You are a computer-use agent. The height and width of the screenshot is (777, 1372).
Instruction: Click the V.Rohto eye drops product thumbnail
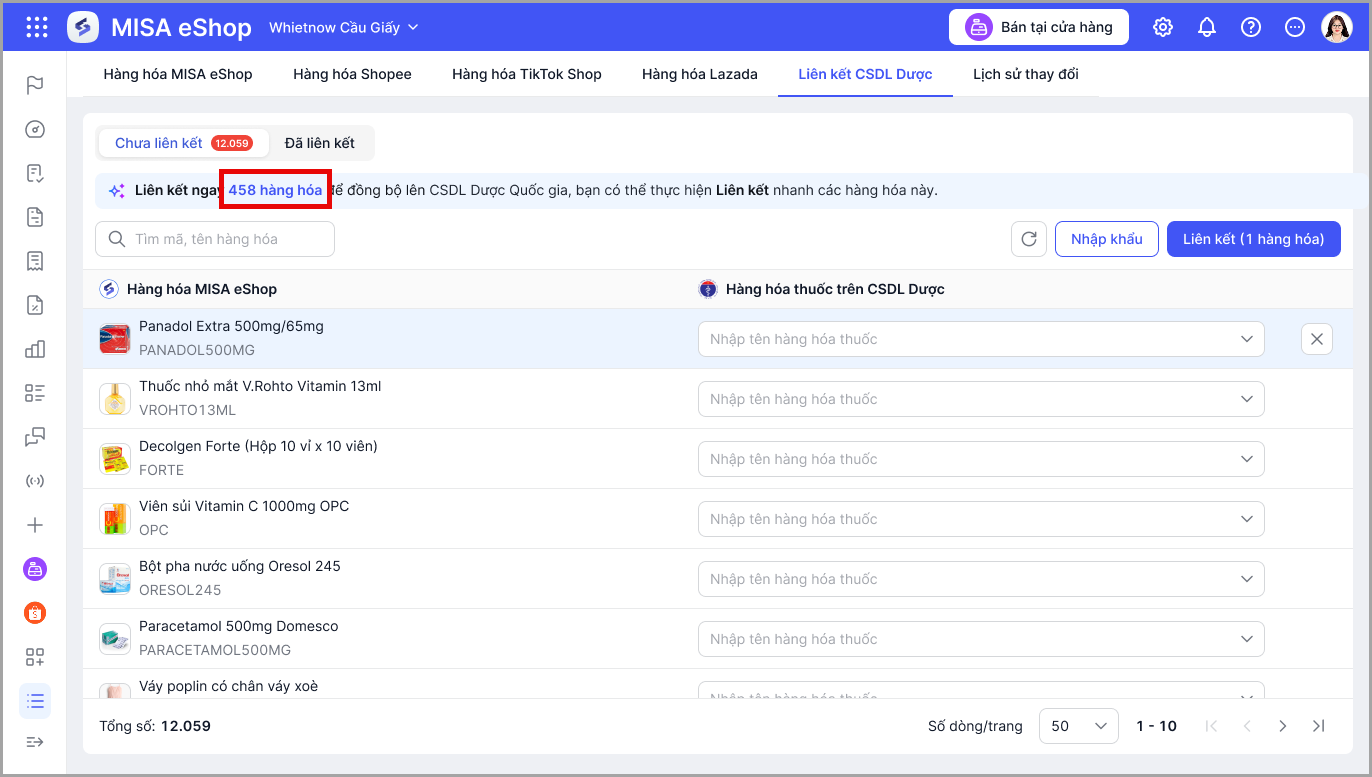[x=115, y=399]
